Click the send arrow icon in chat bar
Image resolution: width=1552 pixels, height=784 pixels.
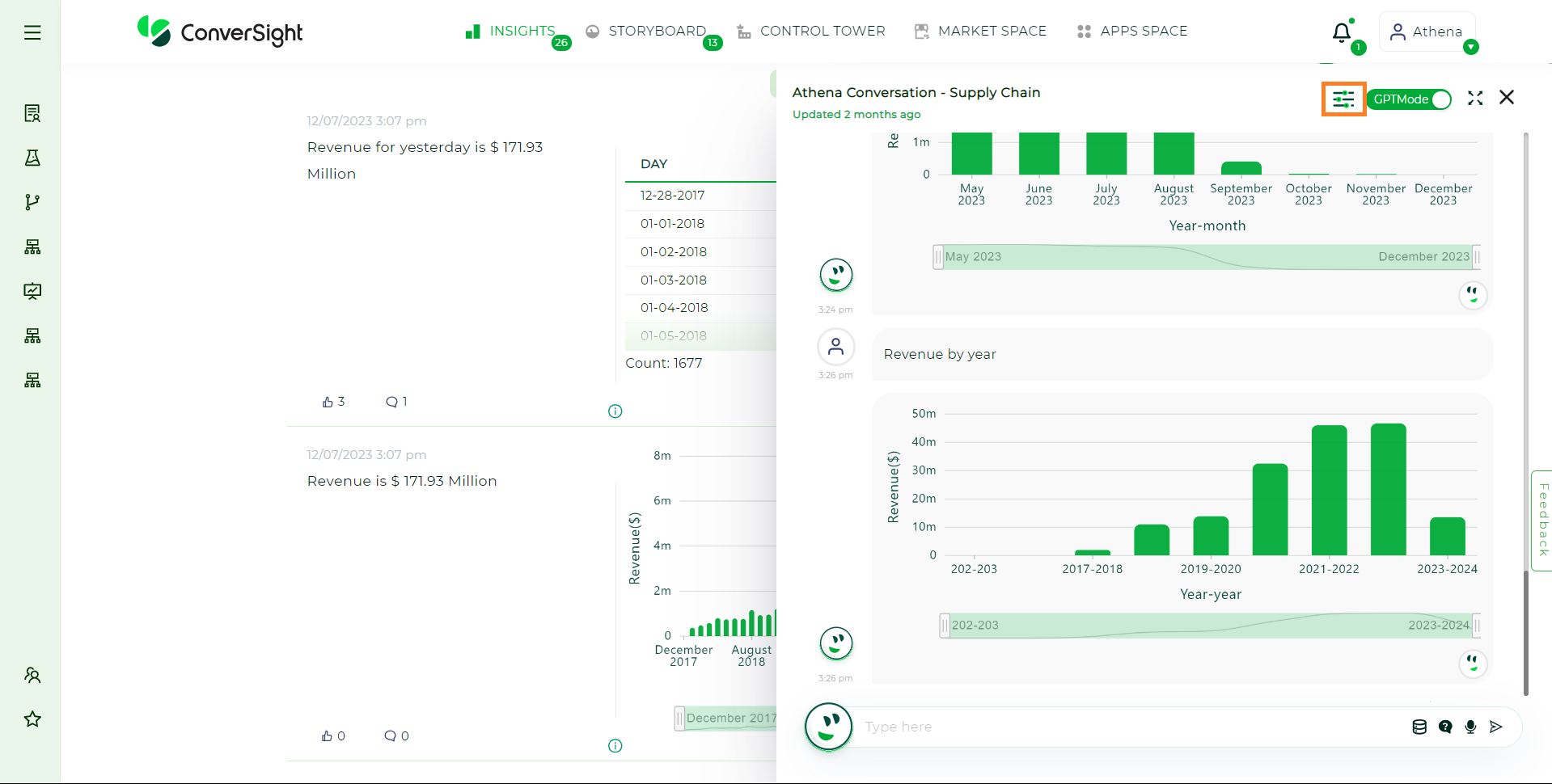pos(1496,727)
